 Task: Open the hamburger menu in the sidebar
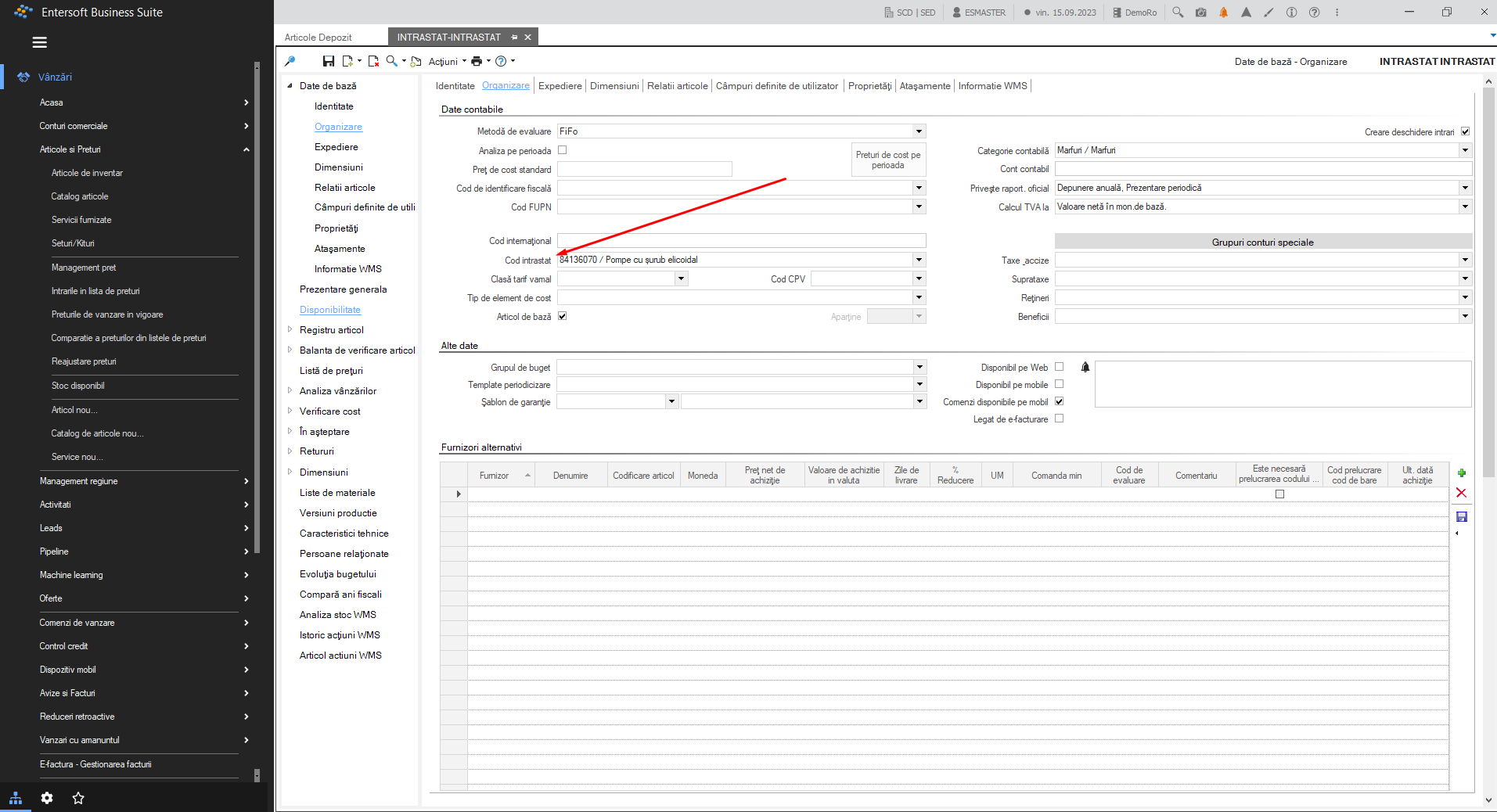coord(40,42)
